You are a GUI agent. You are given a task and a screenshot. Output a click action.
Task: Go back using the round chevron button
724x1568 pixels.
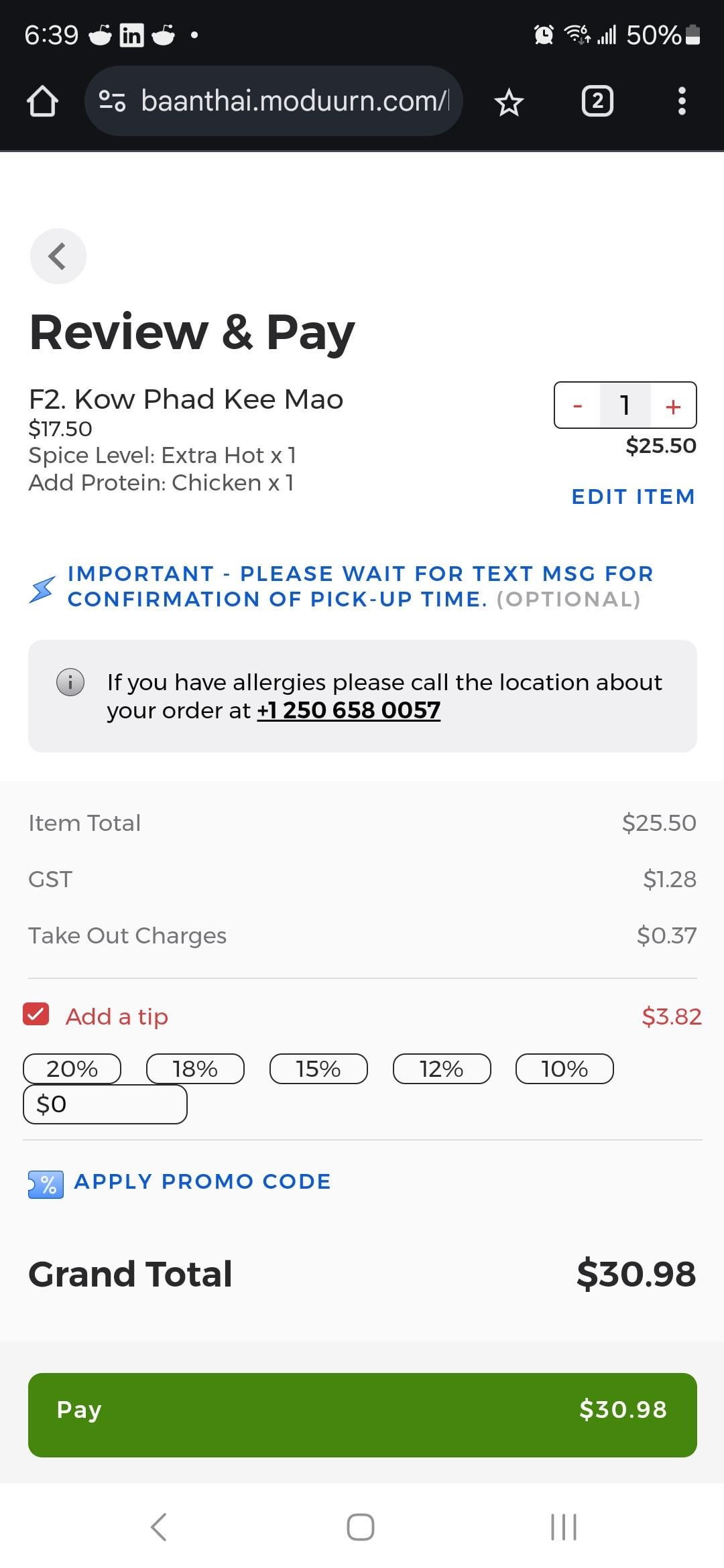tap(58, 256)
